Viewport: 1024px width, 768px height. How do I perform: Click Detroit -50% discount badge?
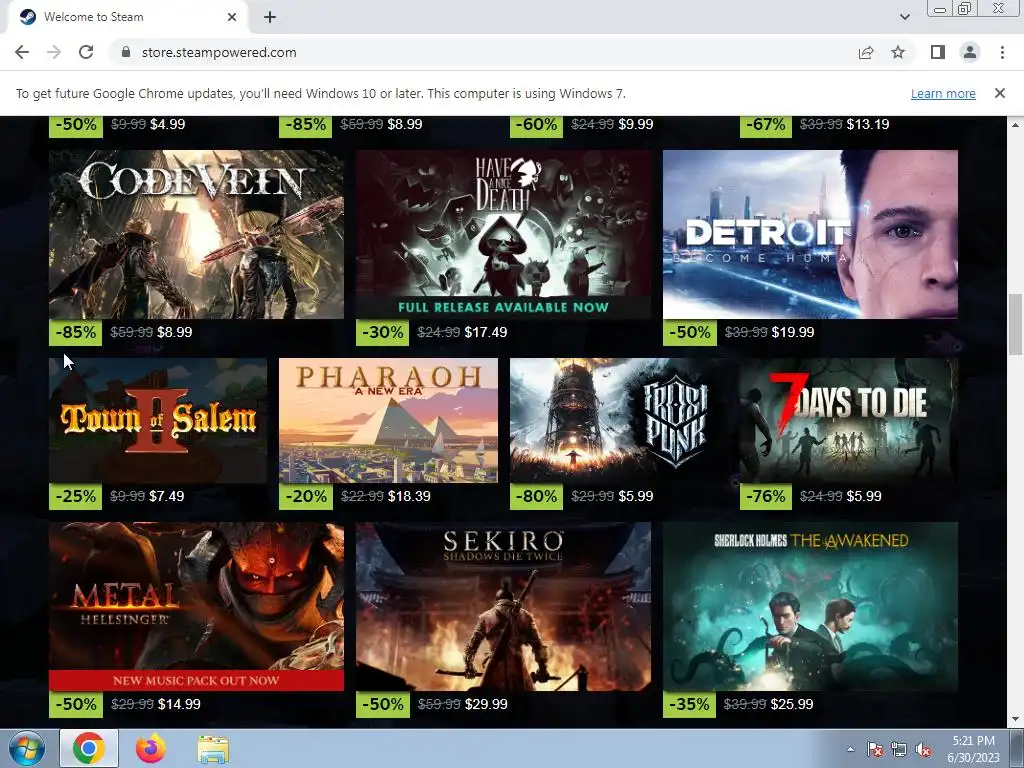(x=690, y=332)
